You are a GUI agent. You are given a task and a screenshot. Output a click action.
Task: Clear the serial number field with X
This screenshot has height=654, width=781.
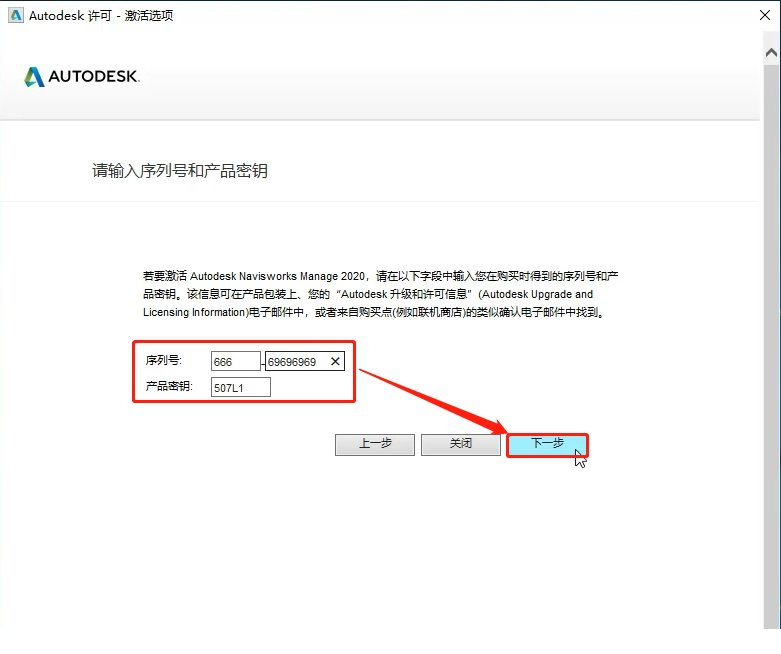point(335,362)
